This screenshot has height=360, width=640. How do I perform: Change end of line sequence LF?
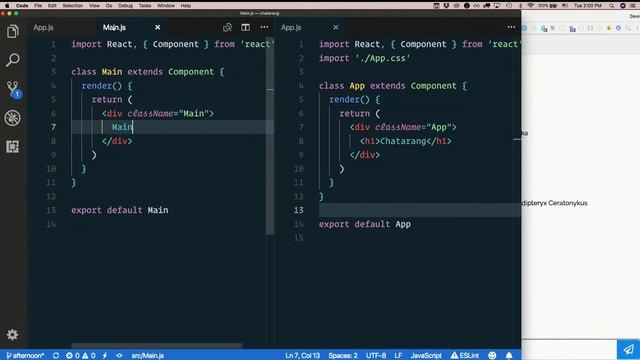[x=398, y=356]
